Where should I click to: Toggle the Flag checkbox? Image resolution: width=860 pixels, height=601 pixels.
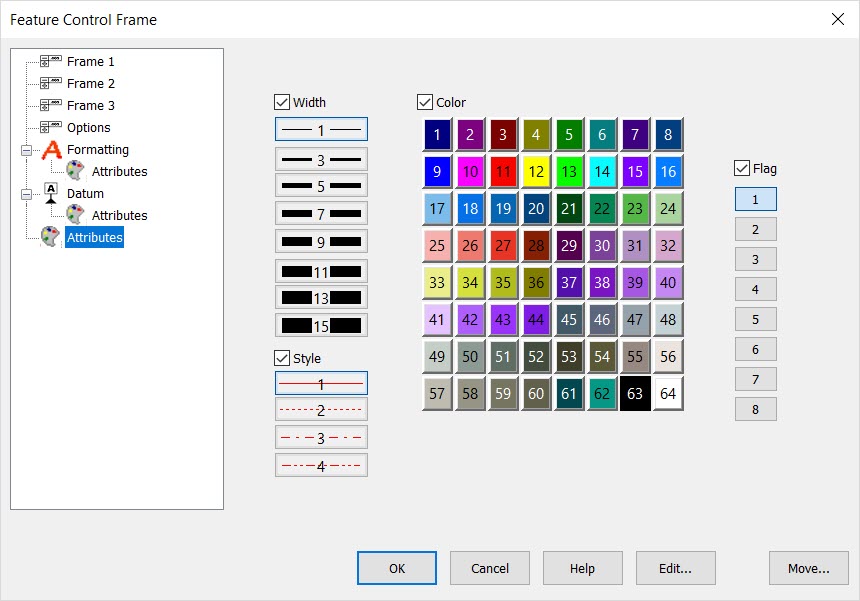(x=740, y=168)
